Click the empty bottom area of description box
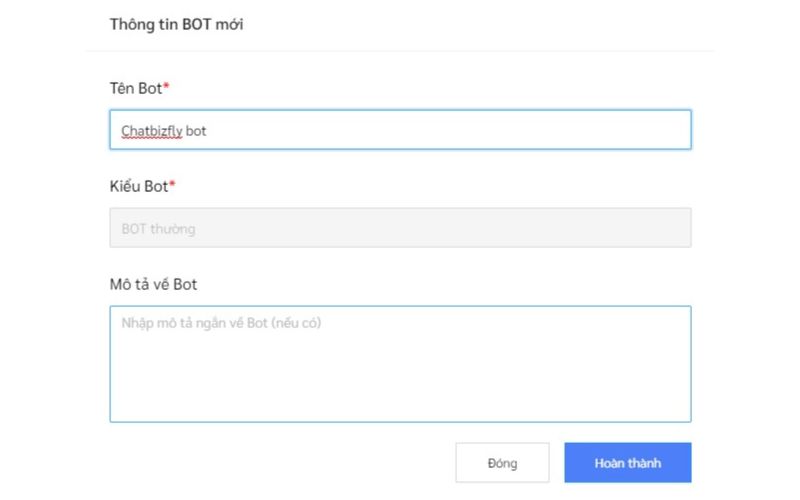 pyautogui.click(x=400, y=400)
